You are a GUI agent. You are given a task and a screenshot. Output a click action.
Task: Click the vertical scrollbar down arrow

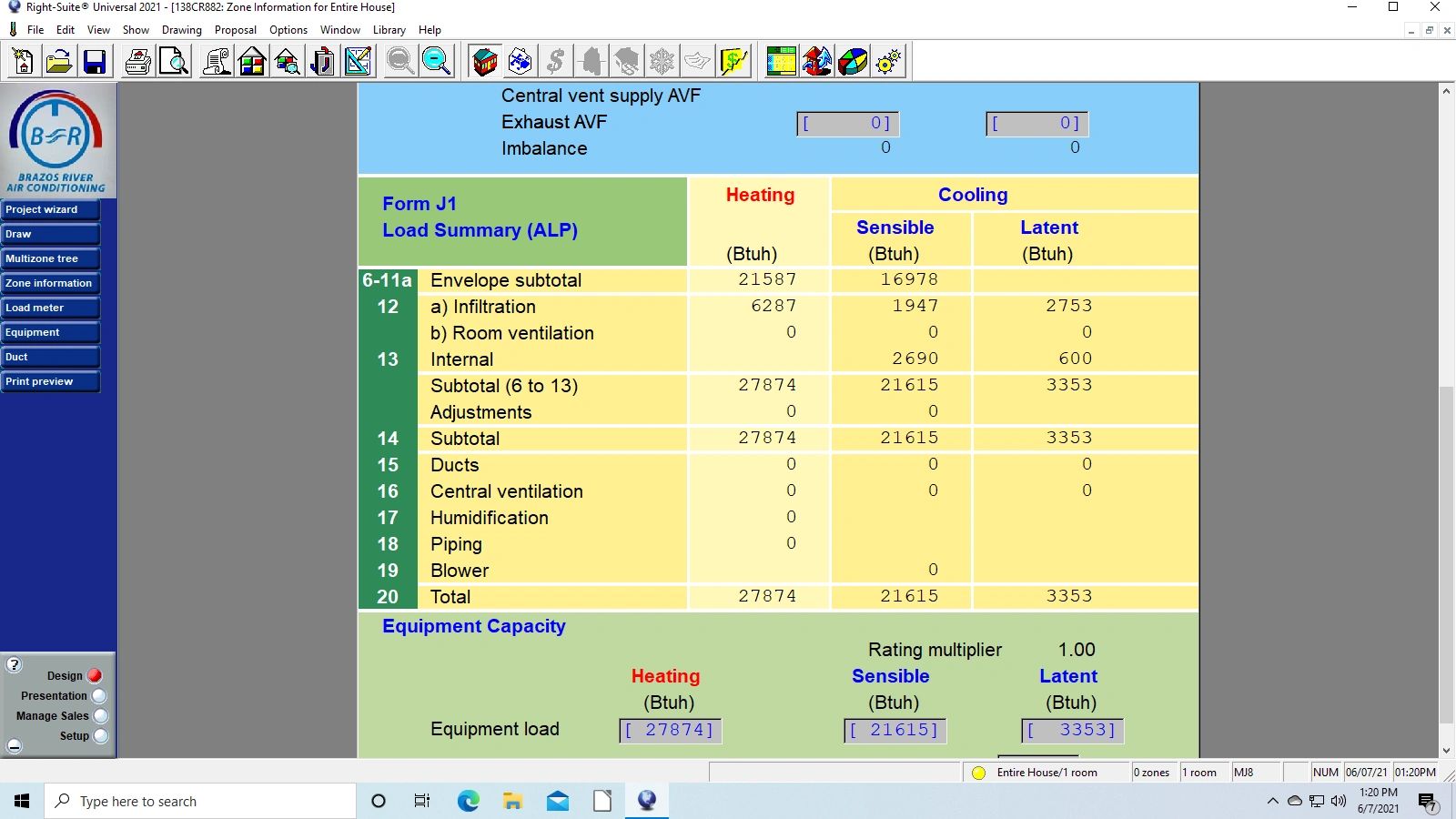click(x=1446, y=751)
